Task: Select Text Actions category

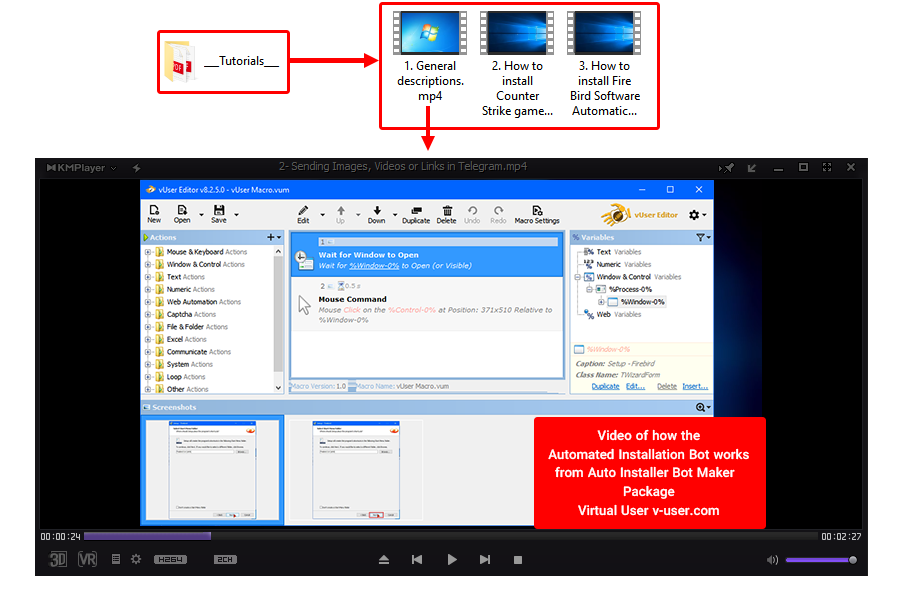Action: click(x=185, y=277)
